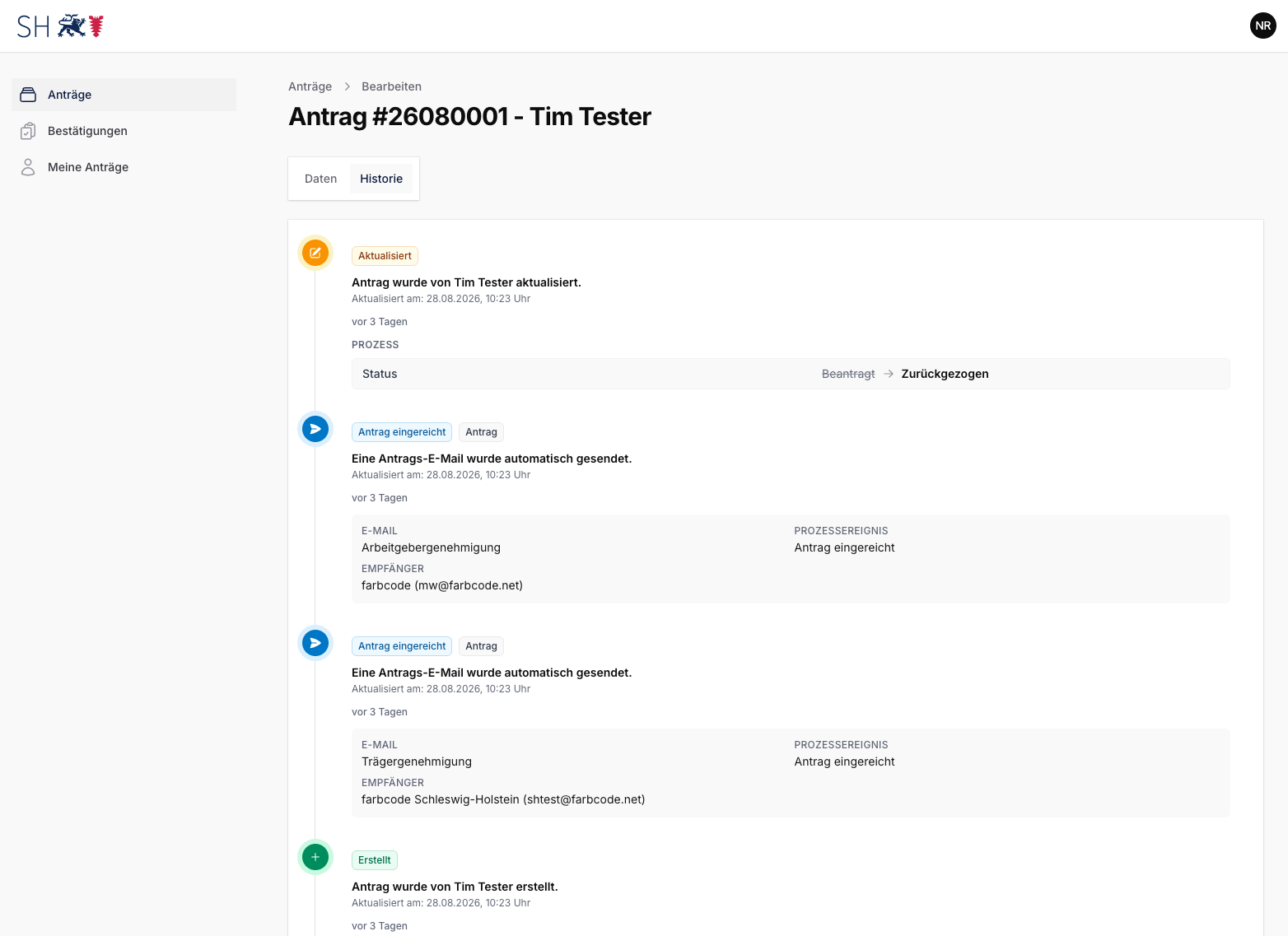1288x936 pixels.
Task: Switch to the Daten tab
Action: click(320, 179)
